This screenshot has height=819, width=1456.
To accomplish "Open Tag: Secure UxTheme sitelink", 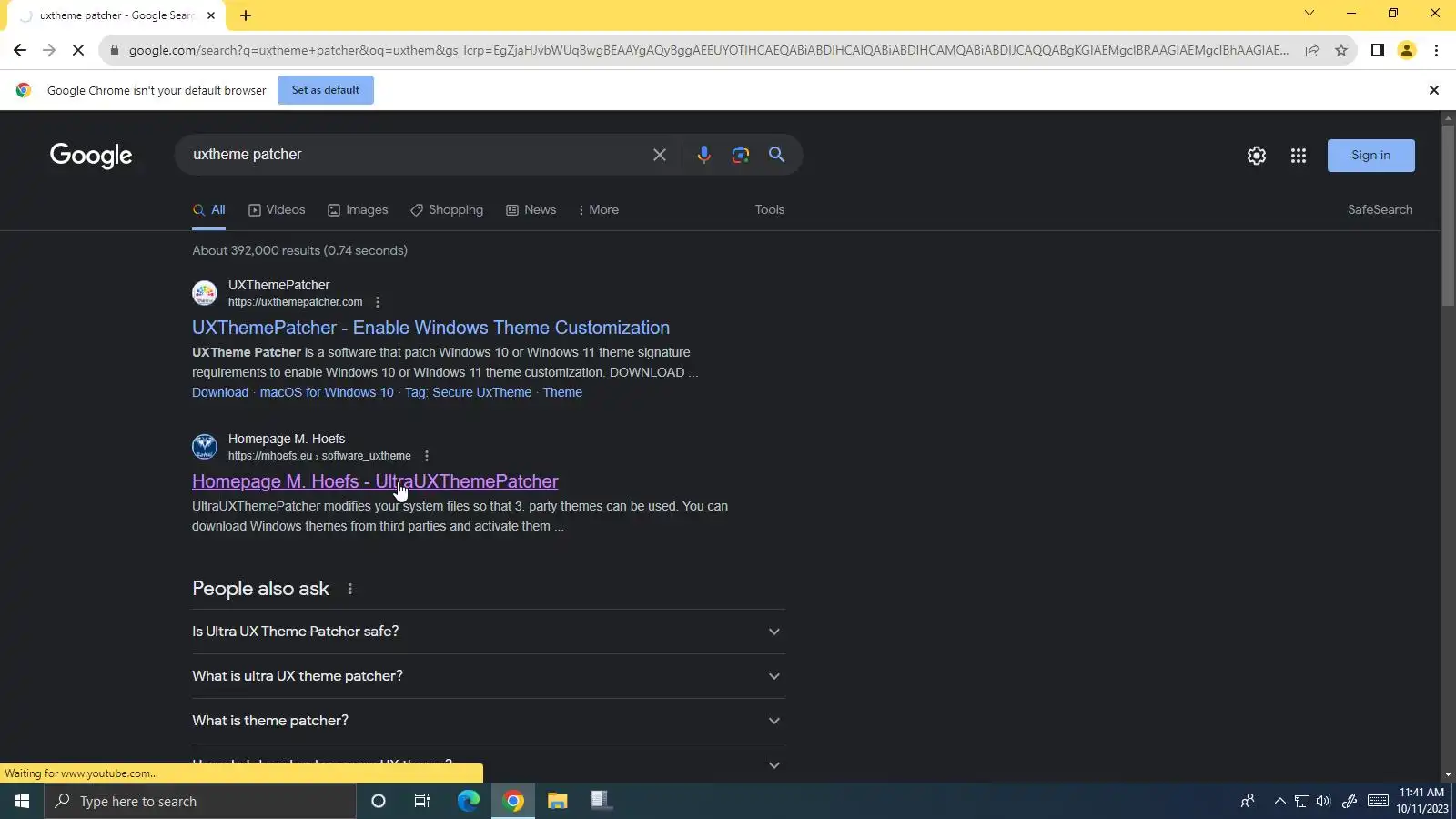I will pyautogui.click(x=469, y=393).
